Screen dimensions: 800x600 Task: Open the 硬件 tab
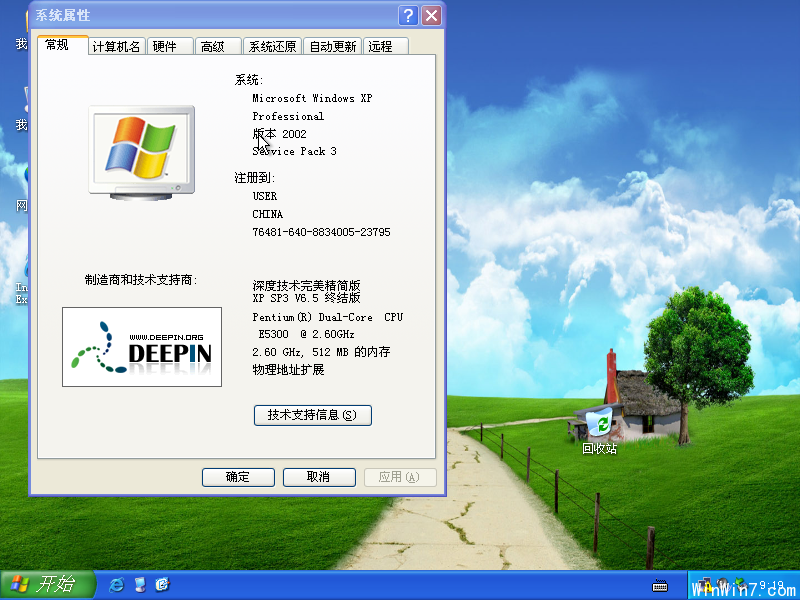(170, 46)
